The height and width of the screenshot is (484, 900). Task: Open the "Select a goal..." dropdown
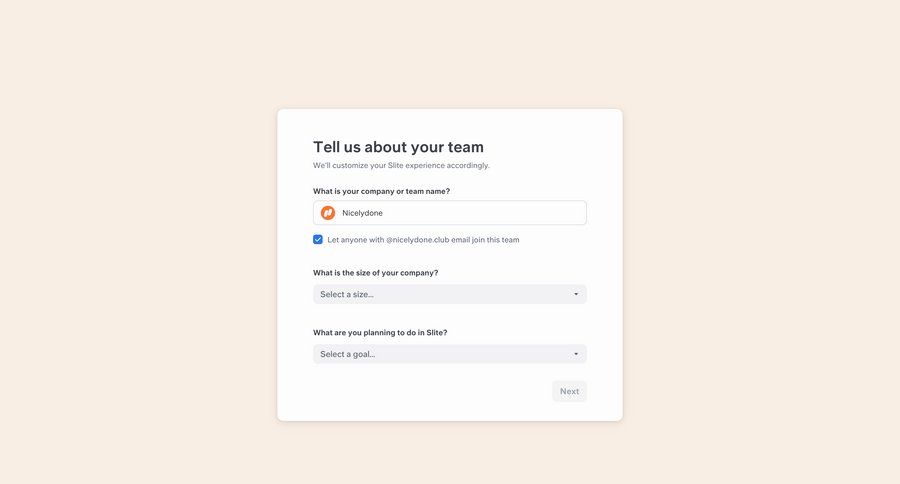click(x=440, y=354)
